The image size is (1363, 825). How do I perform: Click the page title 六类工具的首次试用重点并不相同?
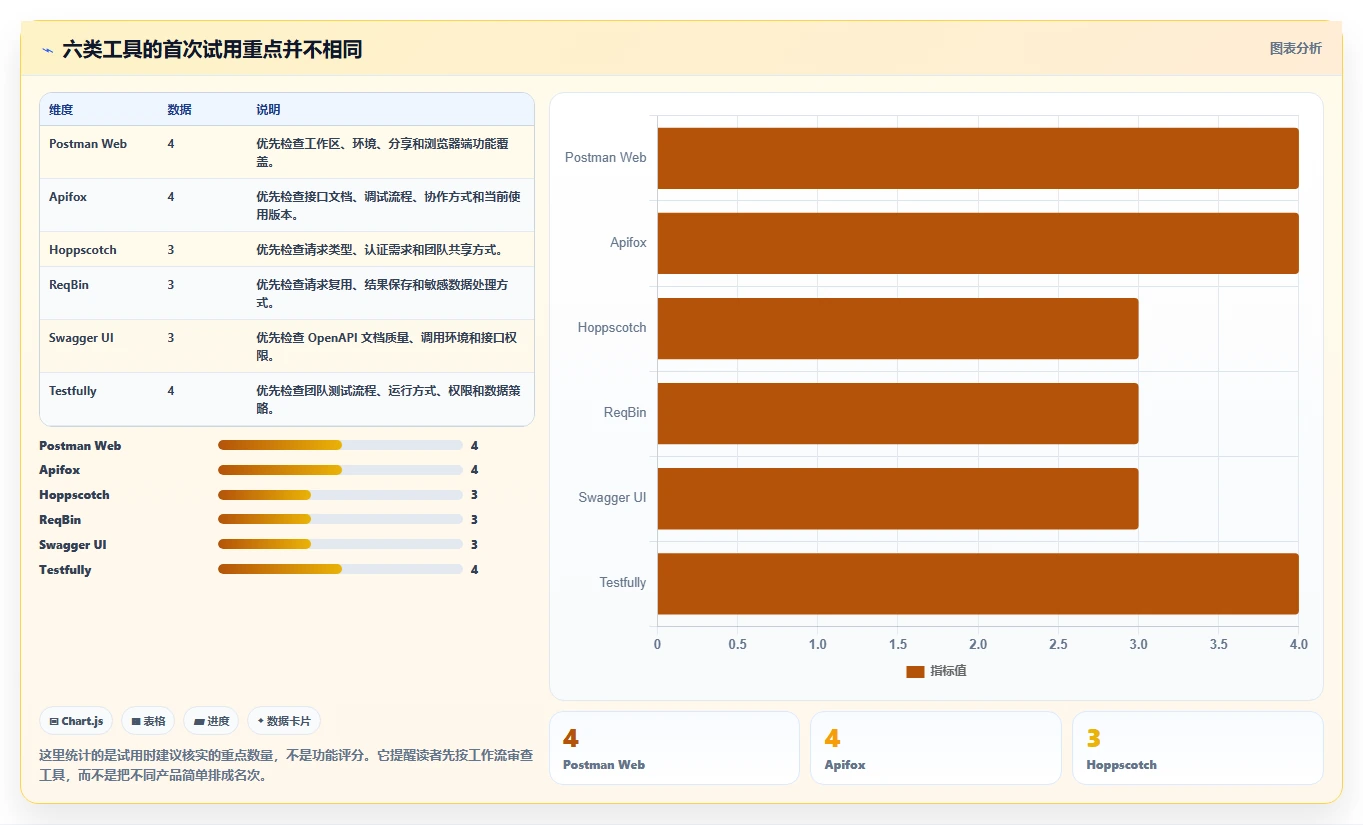[x=212, y=49]
